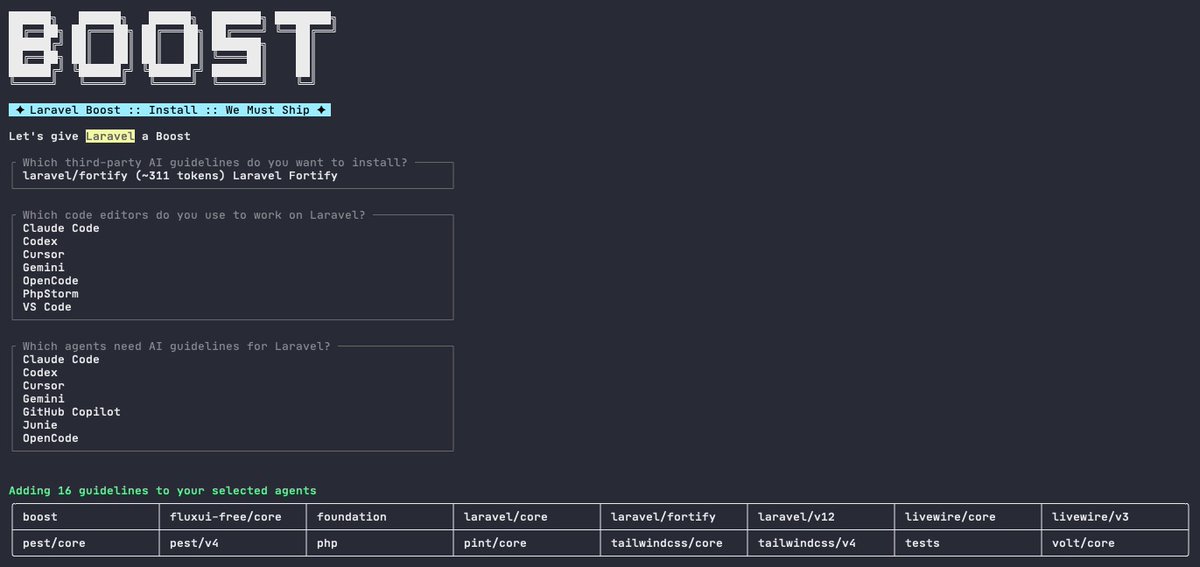Click the "tailwindcss/v4" table cell
The height and width of the screenshot is (567, 1200).
click(x=821, y=543)
